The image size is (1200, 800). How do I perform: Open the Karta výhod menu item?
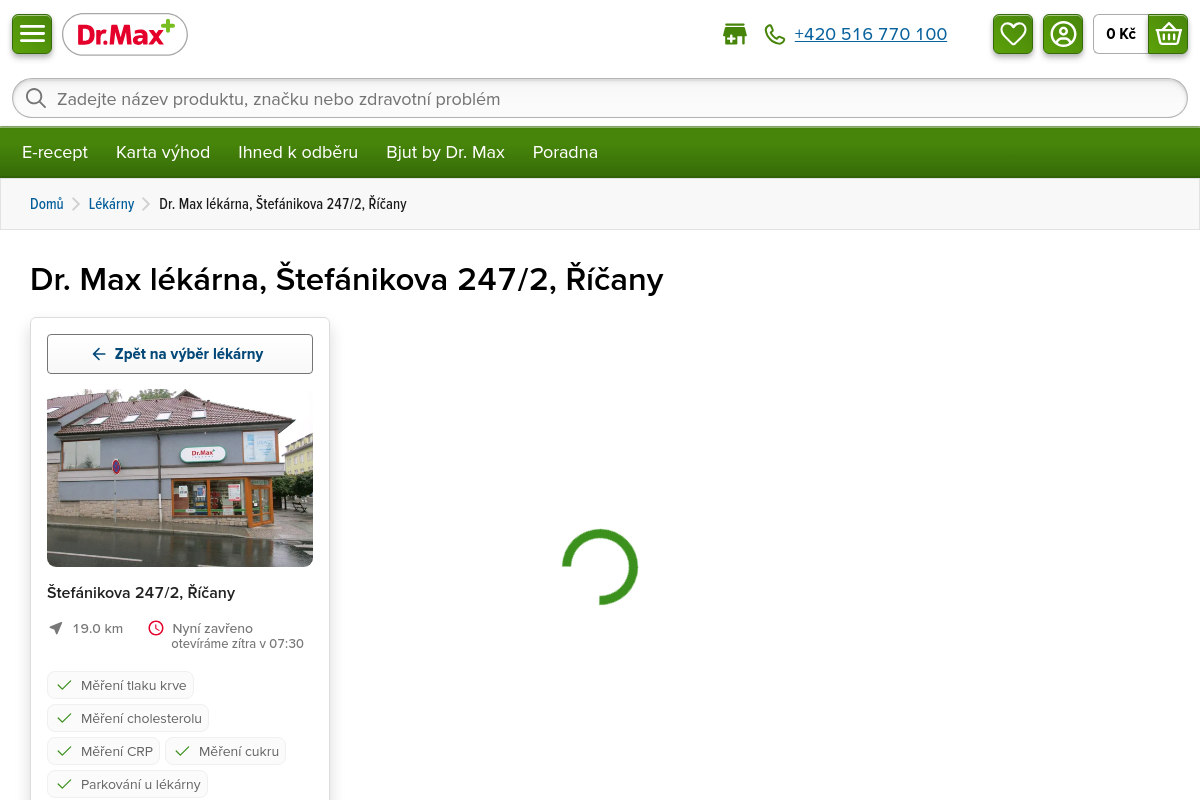[x=163, y=152]
